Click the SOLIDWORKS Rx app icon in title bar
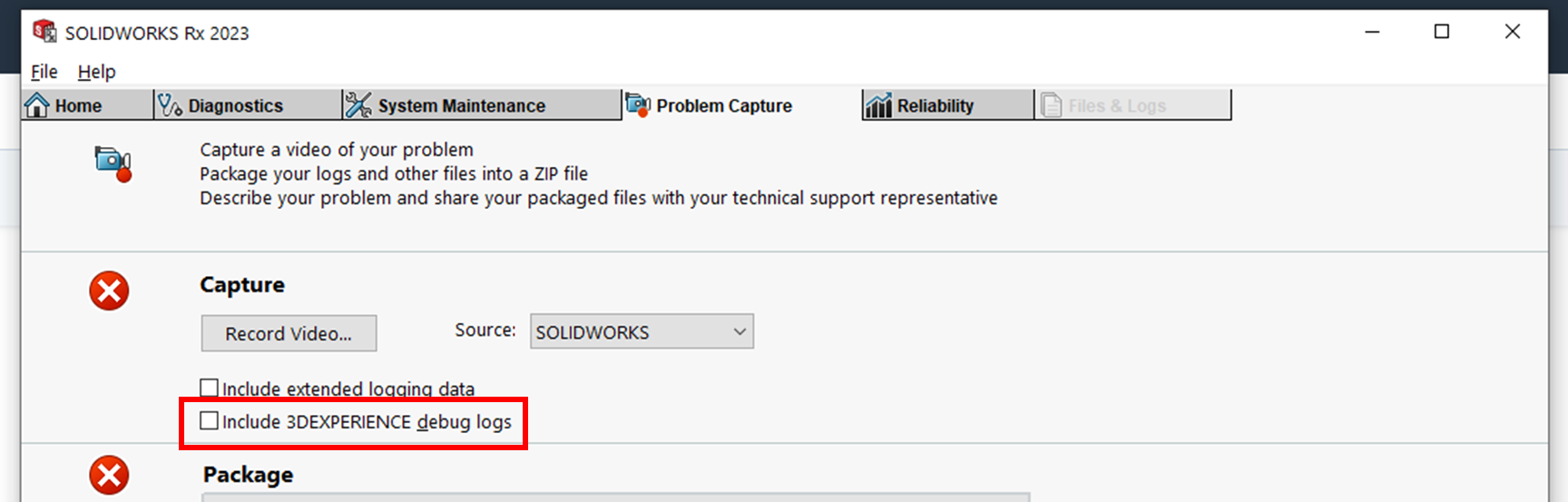Viewport: 1568px width, 502px height. click(44, 32)
